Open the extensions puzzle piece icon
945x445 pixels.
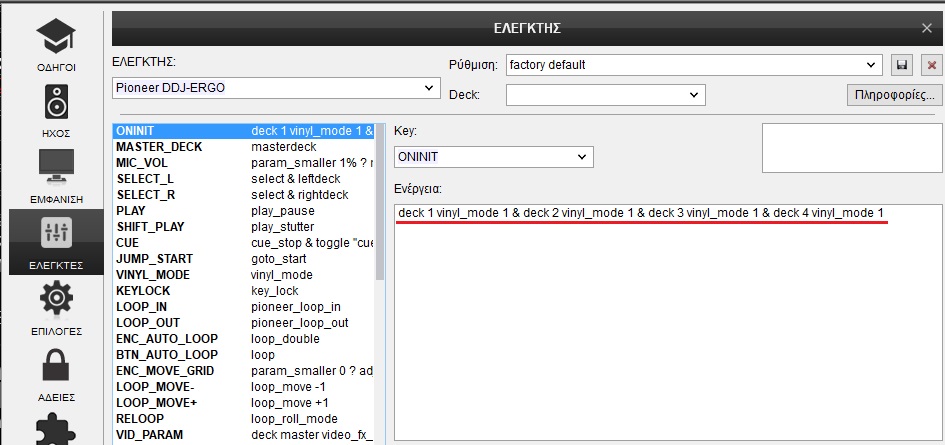[x=56, y=432]
